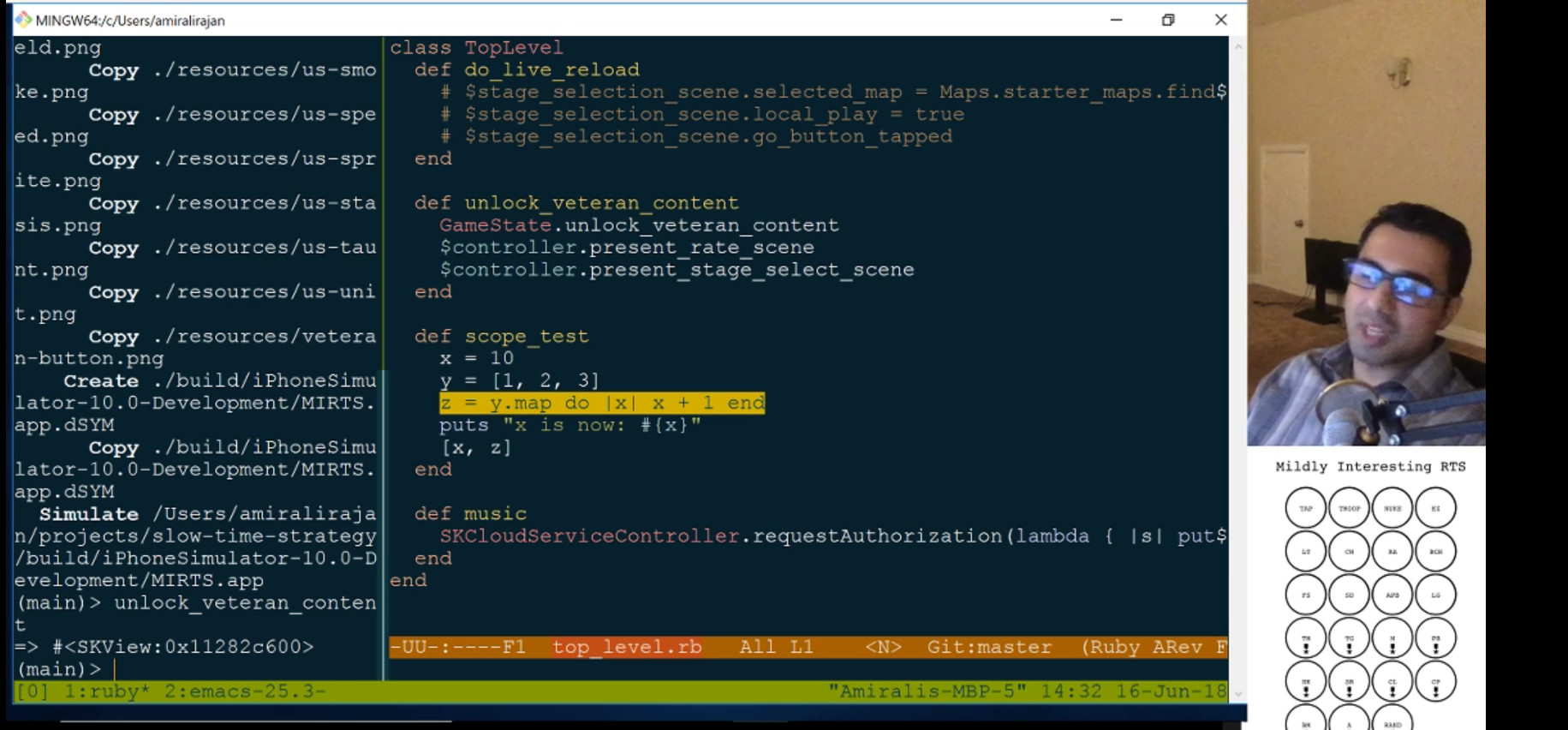Click the 14:32 clock in the tmux status bar

pyautogui.click(x=1071, y=691)
